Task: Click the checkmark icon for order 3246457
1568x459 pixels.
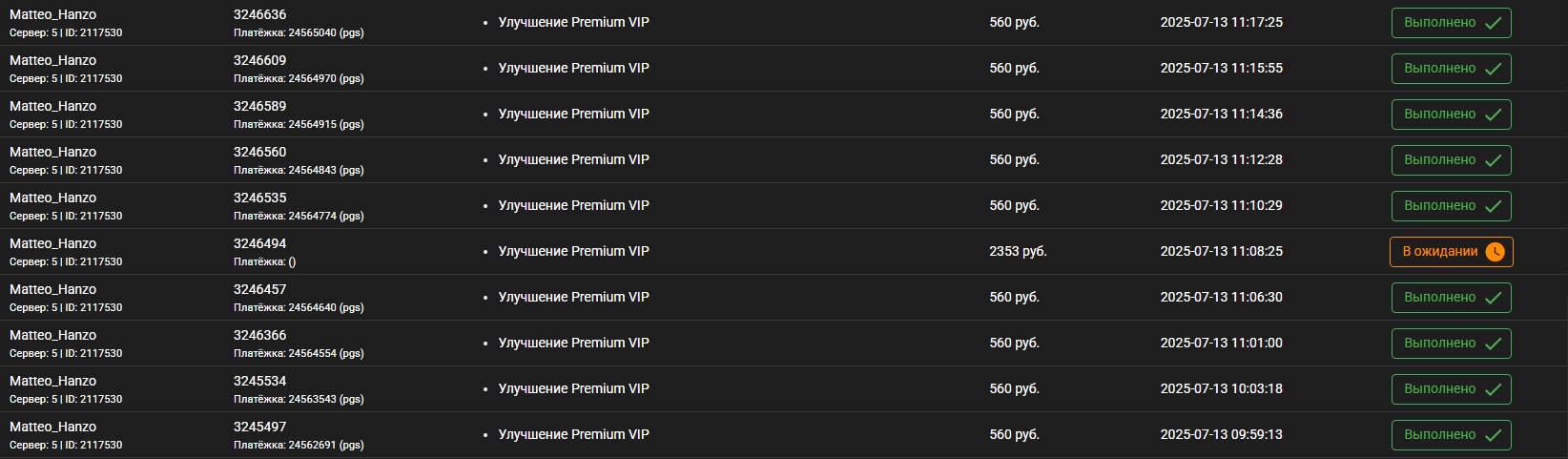Action: (1493, 298)
